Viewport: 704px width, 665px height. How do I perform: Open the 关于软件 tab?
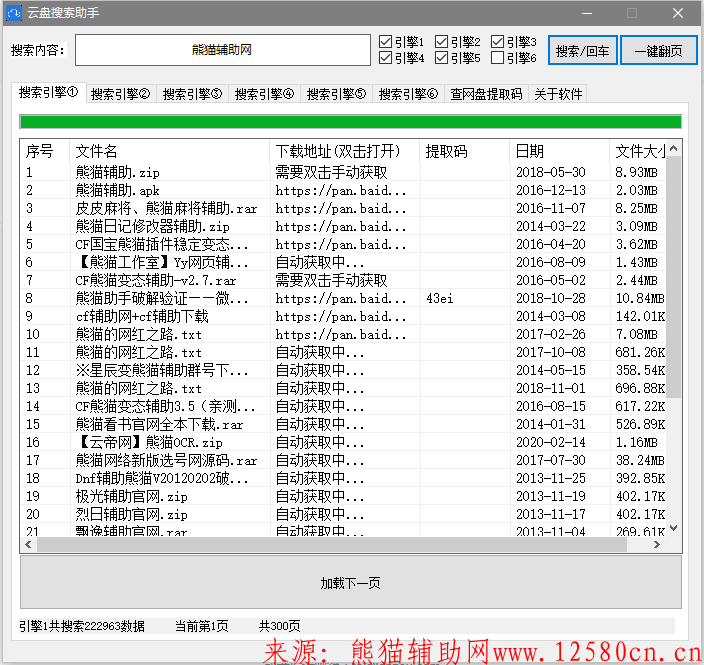(558, 94)
